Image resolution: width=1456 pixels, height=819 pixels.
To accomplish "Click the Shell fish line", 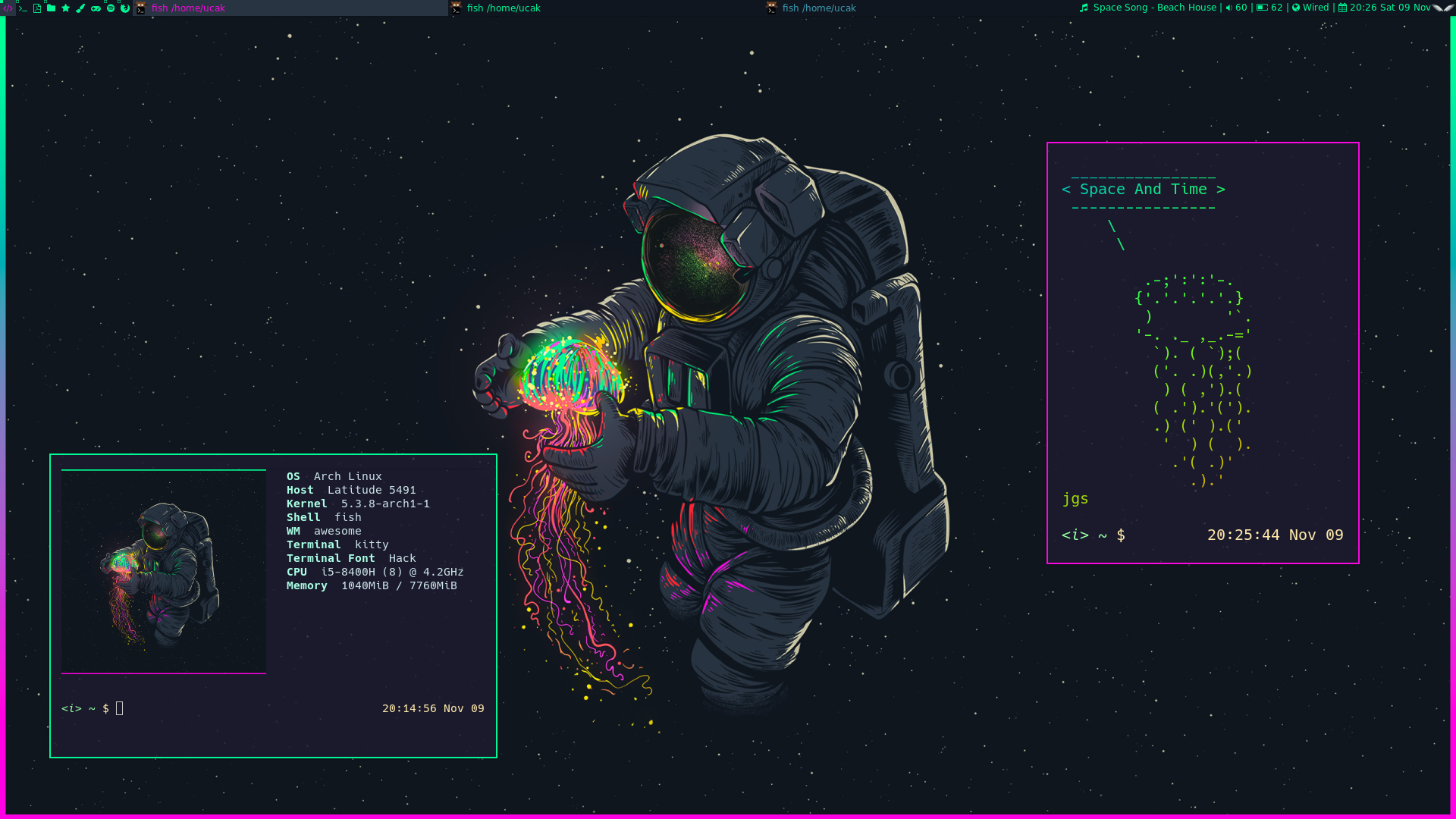I will [324, 517].
